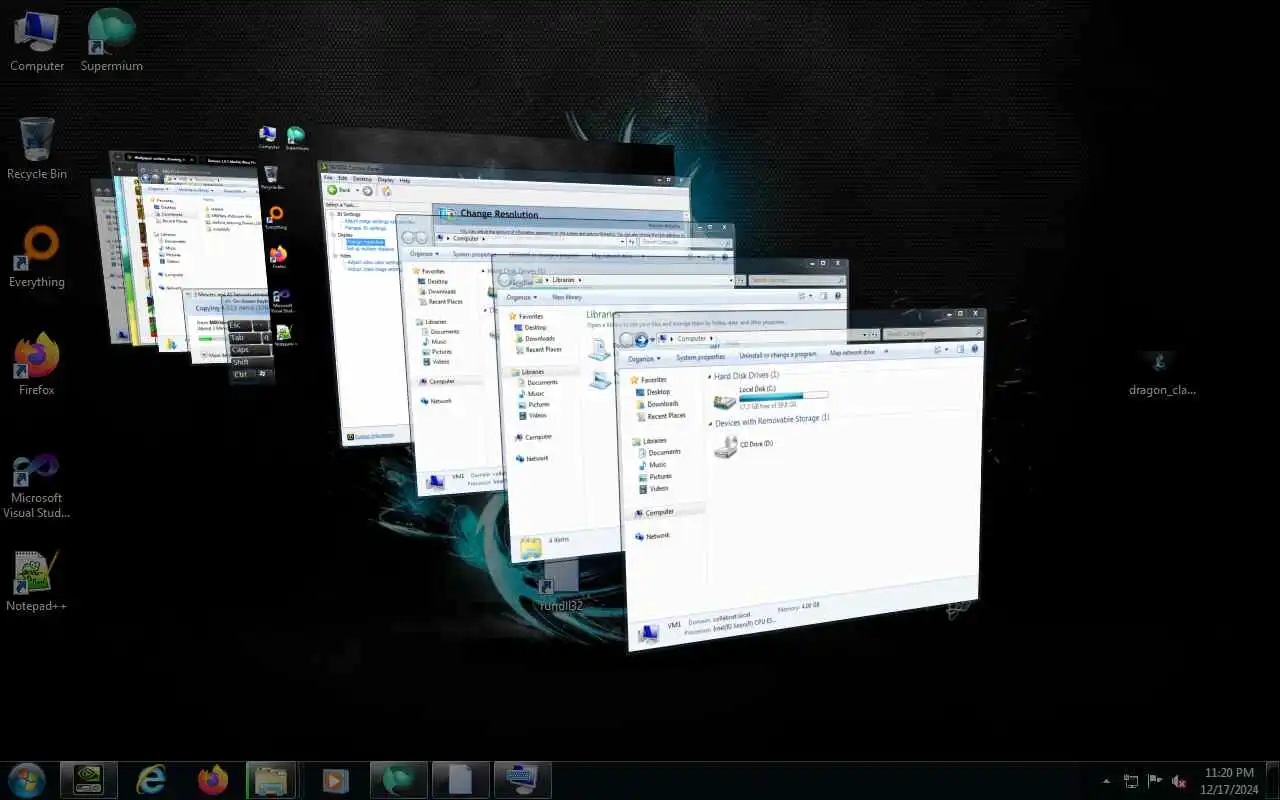Viewport: 1280px width, 800px height.
Task: Select Local Disk (C:) in front Computer window
Action: 771,397
